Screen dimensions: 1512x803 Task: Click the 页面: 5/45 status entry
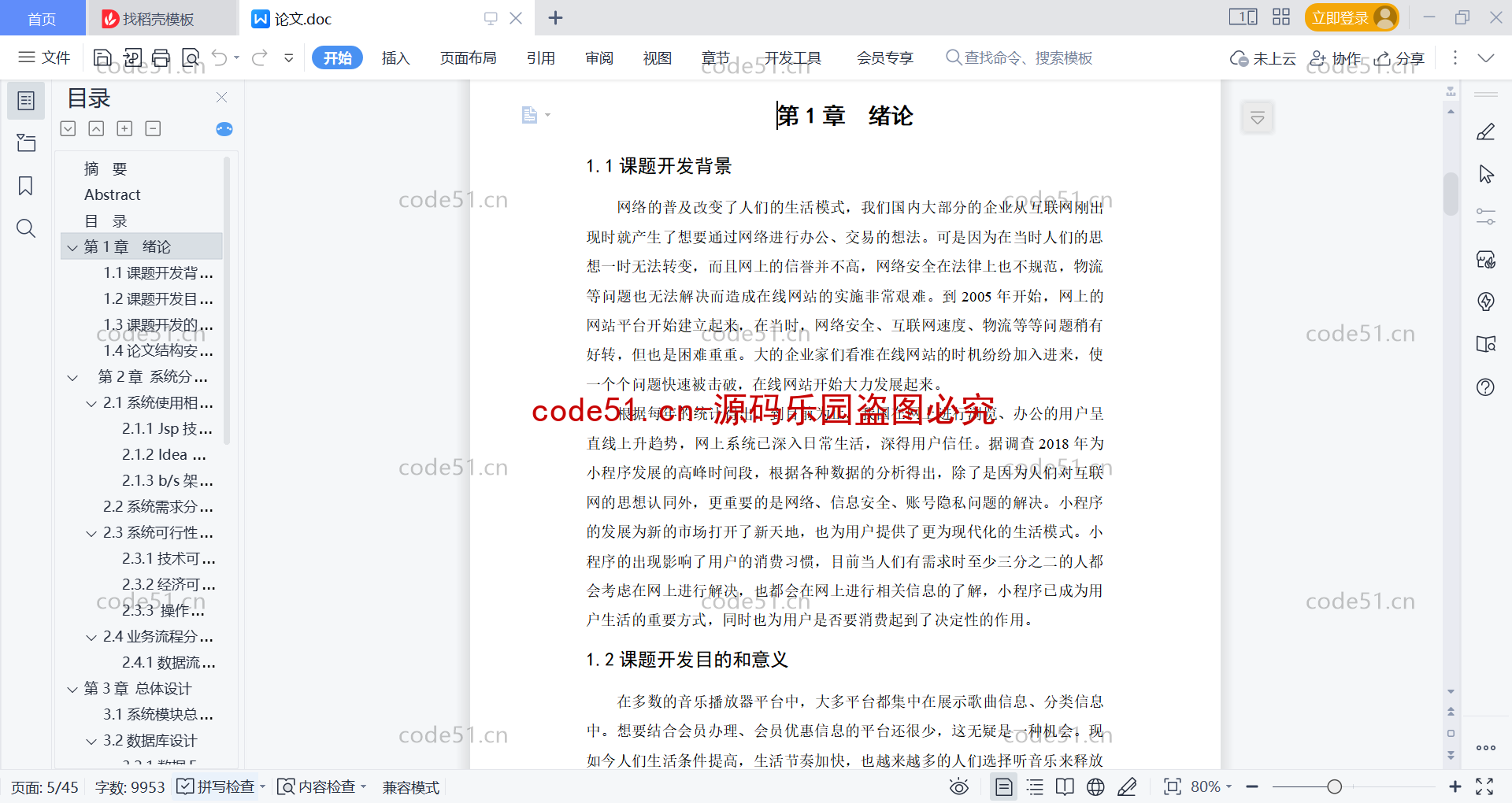45,787
